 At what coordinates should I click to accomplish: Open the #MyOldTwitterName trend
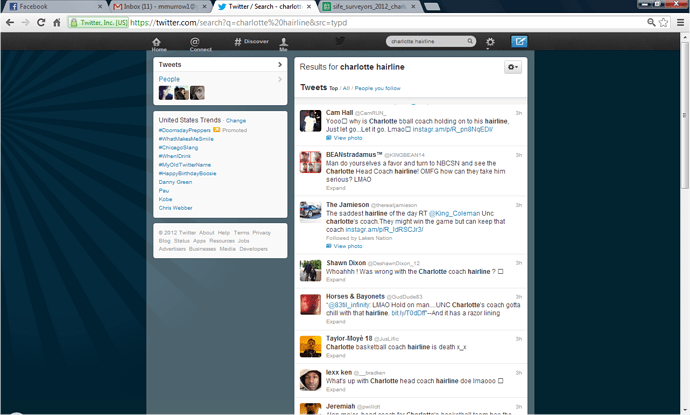point(185,165)
